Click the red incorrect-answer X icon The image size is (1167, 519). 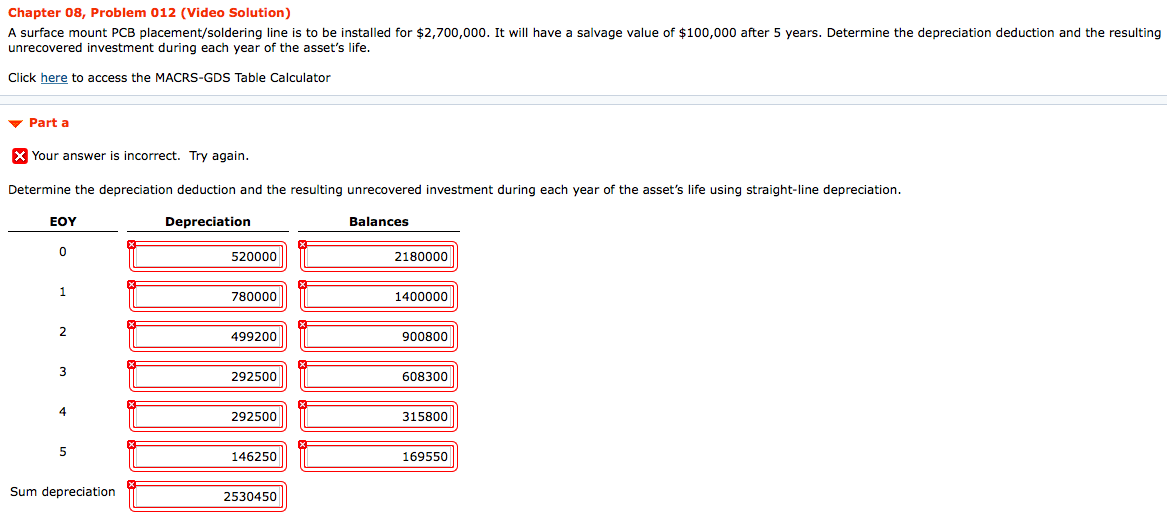(x=20, y=156)
